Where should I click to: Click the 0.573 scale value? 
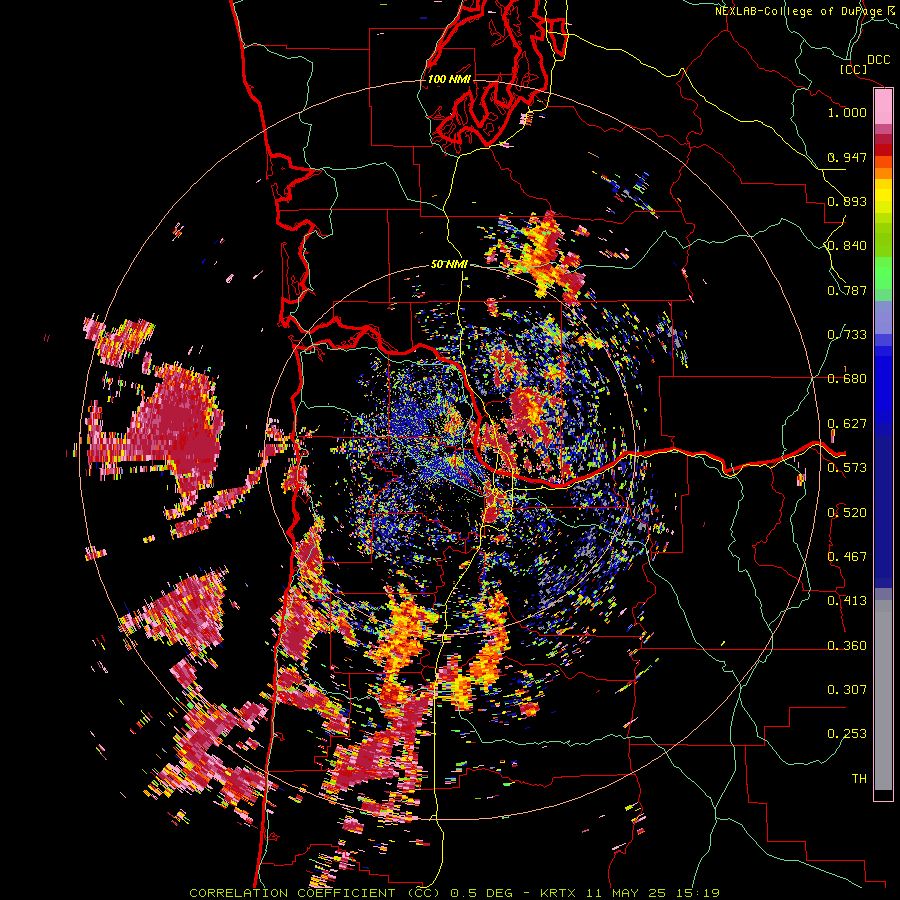coord(847,468)
